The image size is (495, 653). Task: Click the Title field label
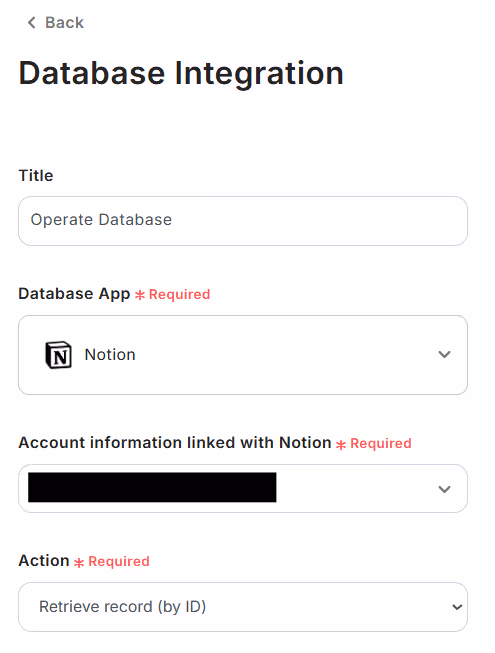coord(36,176)
